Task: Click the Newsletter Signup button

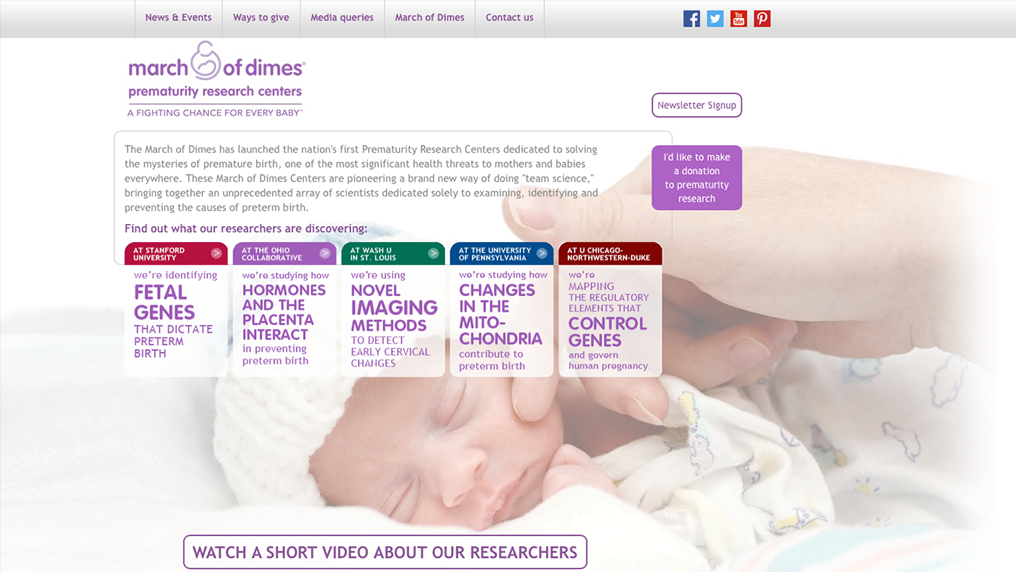Action: [x=697, y=105]
